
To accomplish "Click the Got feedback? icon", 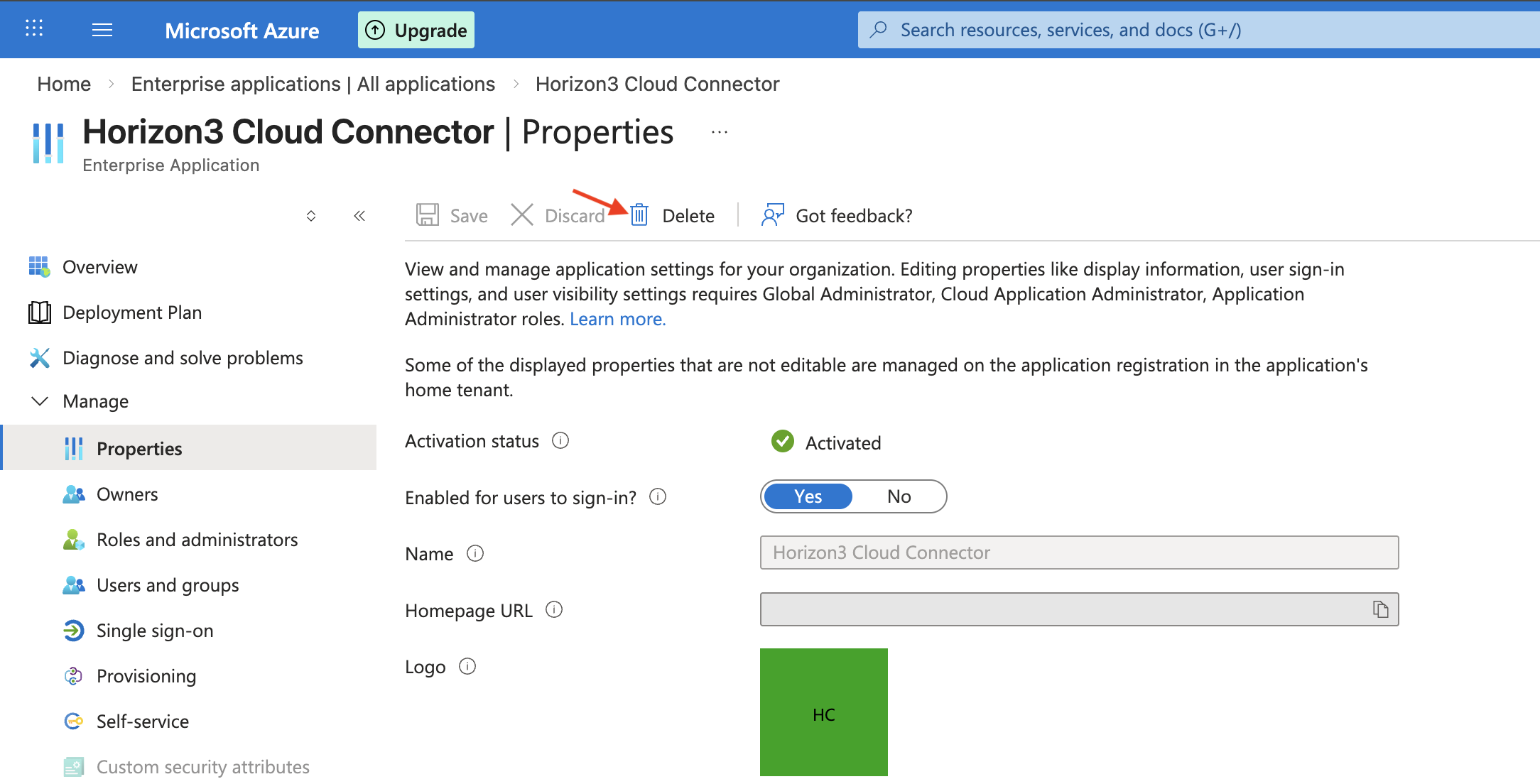I will click(771, 215).
